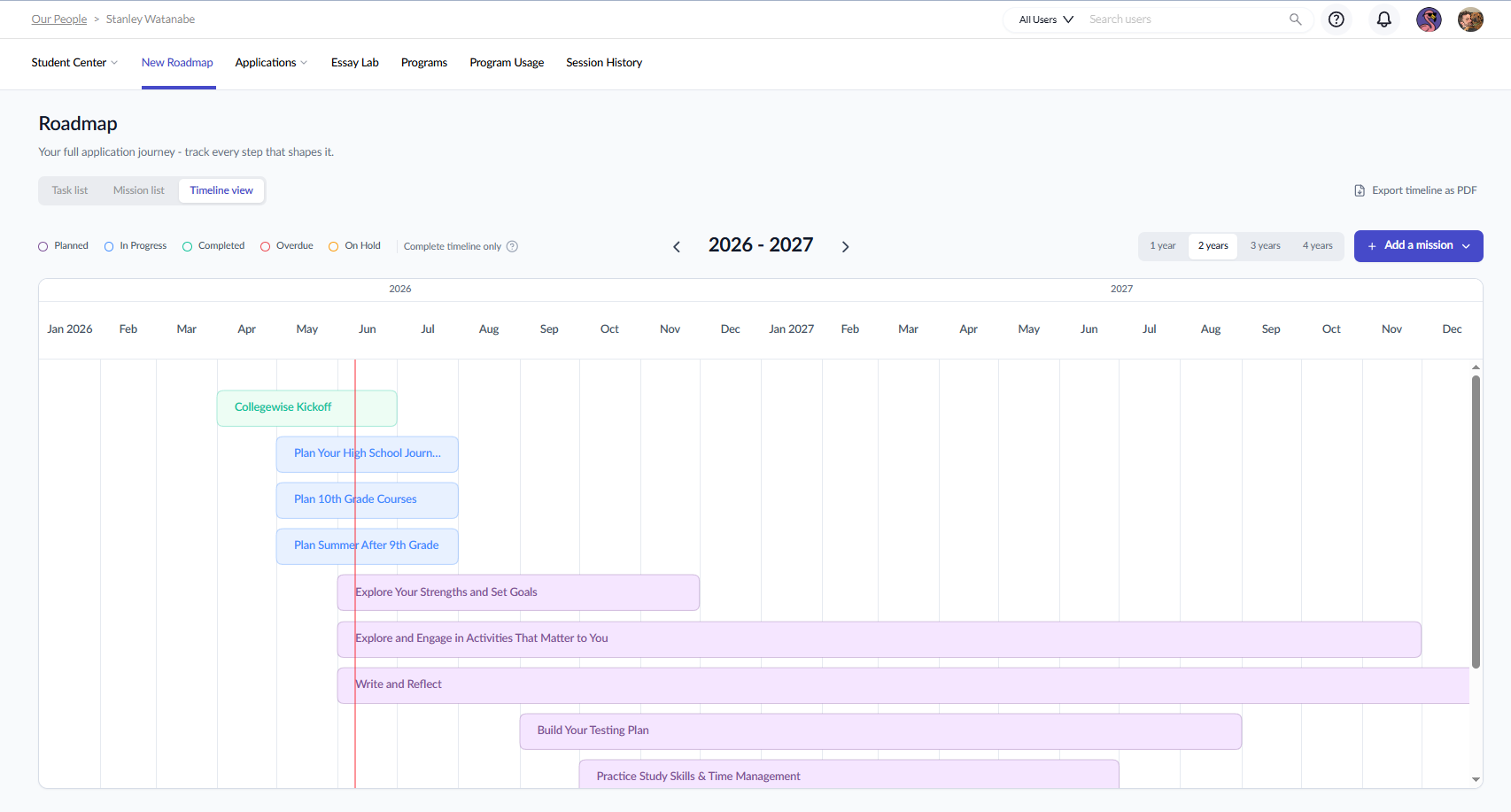Open the Collegewise Kickoff mission bar
Image resolution: width=1511 pixels, height=812 pixels.
click(x=306, y=408)
